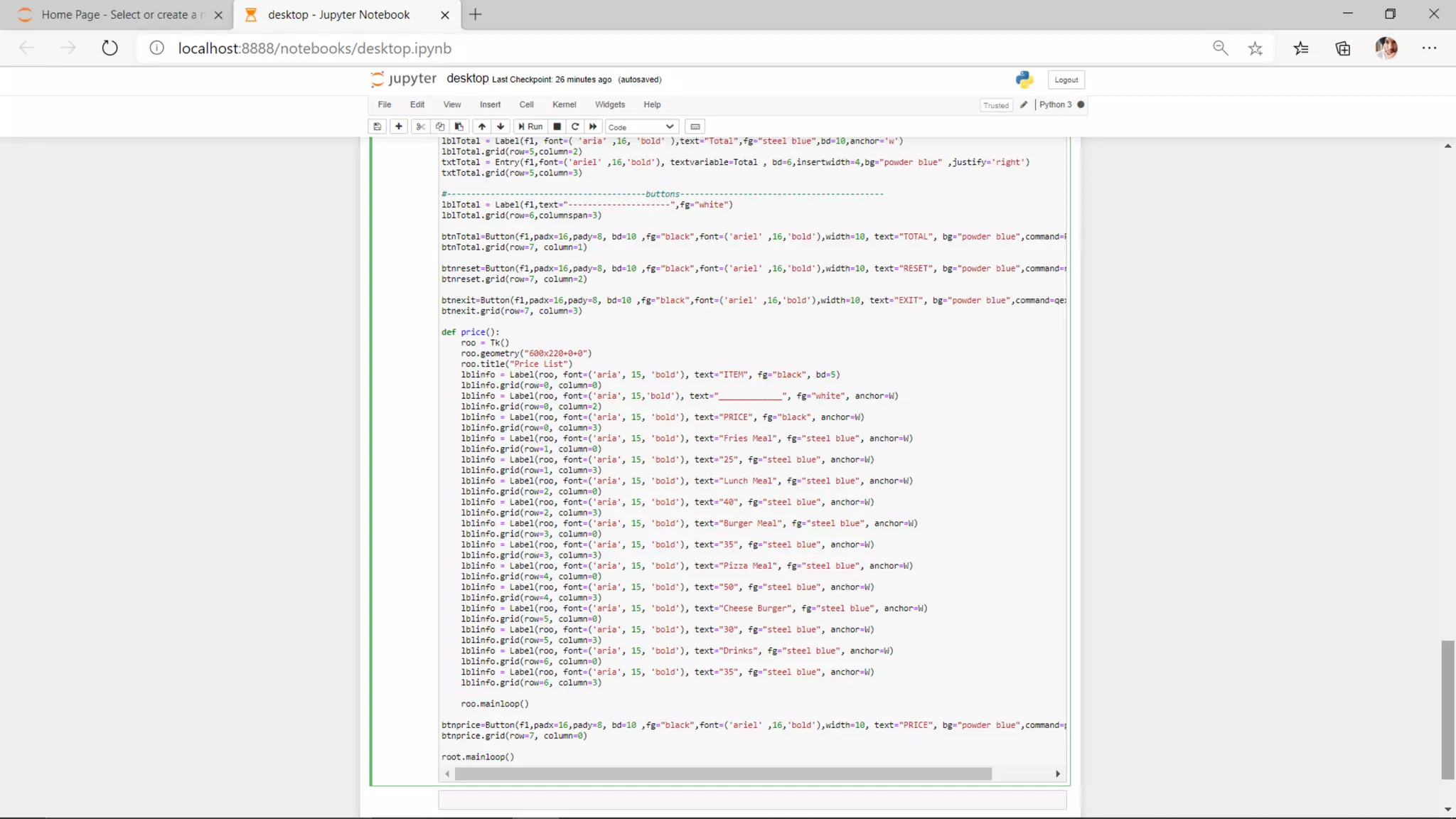Viewport: 1456px width, 819px height.
Task: Click the Logout button
Action: tap(1066, 80)
